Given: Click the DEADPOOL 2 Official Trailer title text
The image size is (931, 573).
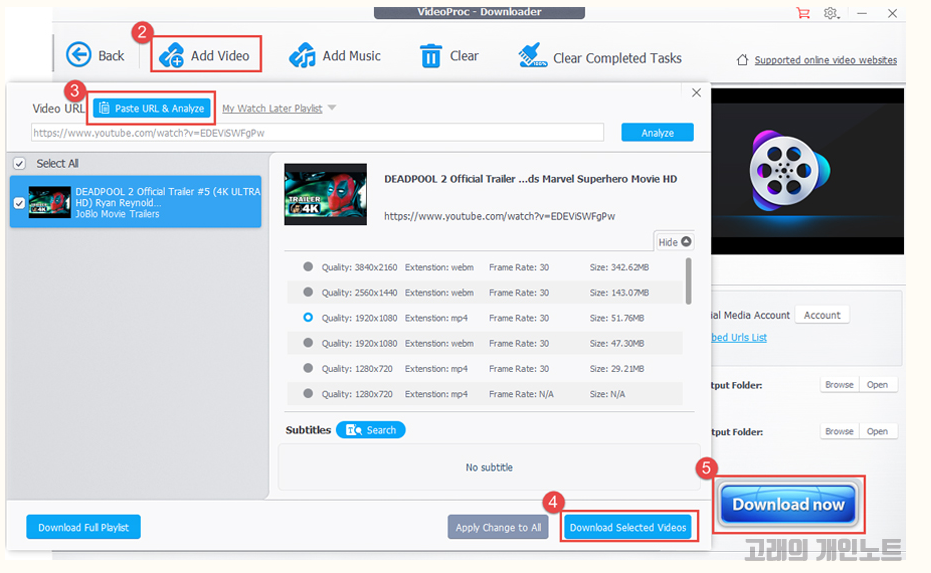Looking at the screenshot, I should [530, 179].
